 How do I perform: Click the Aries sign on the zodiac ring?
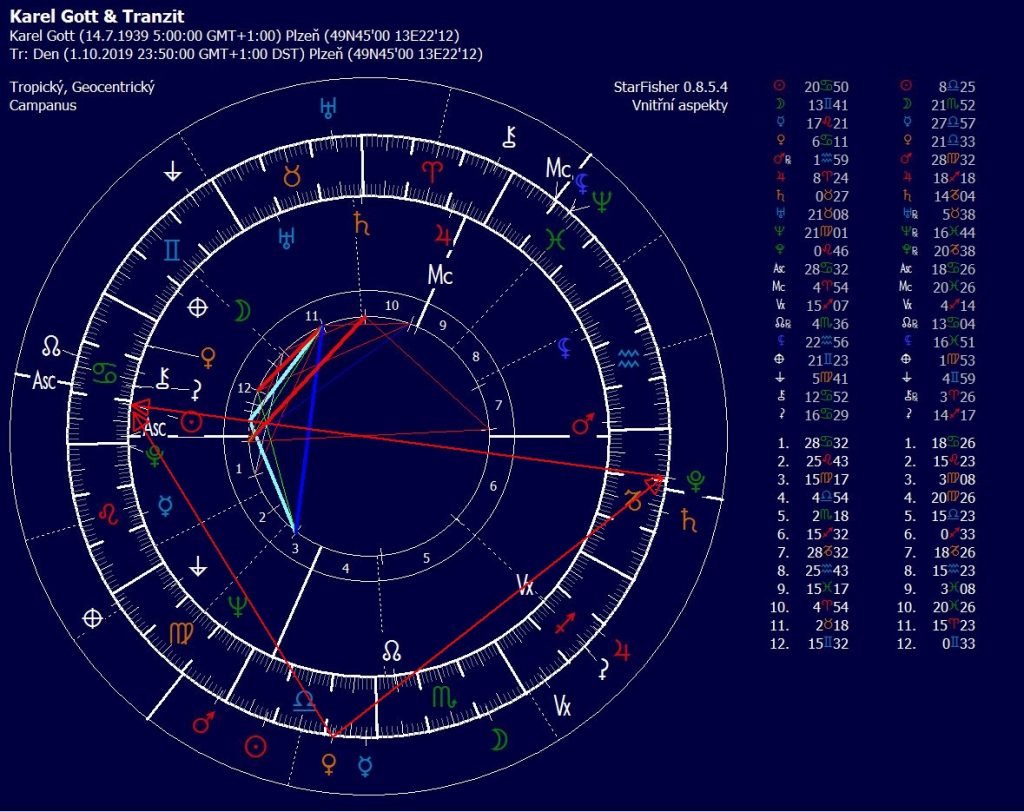431,170
